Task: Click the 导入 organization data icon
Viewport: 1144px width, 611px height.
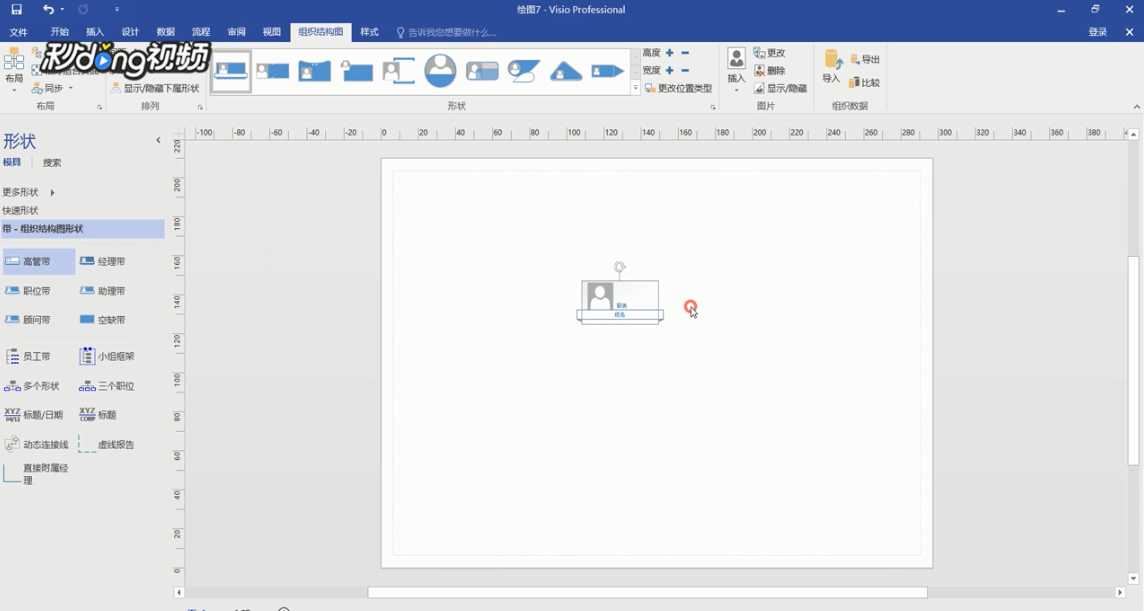Action: point(832,66)
